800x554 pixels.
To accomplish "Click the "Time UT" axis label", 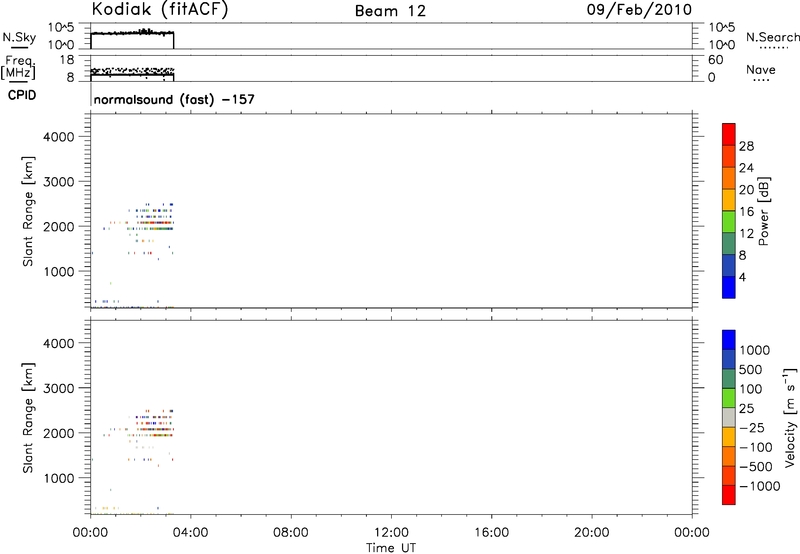I will coord(391,548).
